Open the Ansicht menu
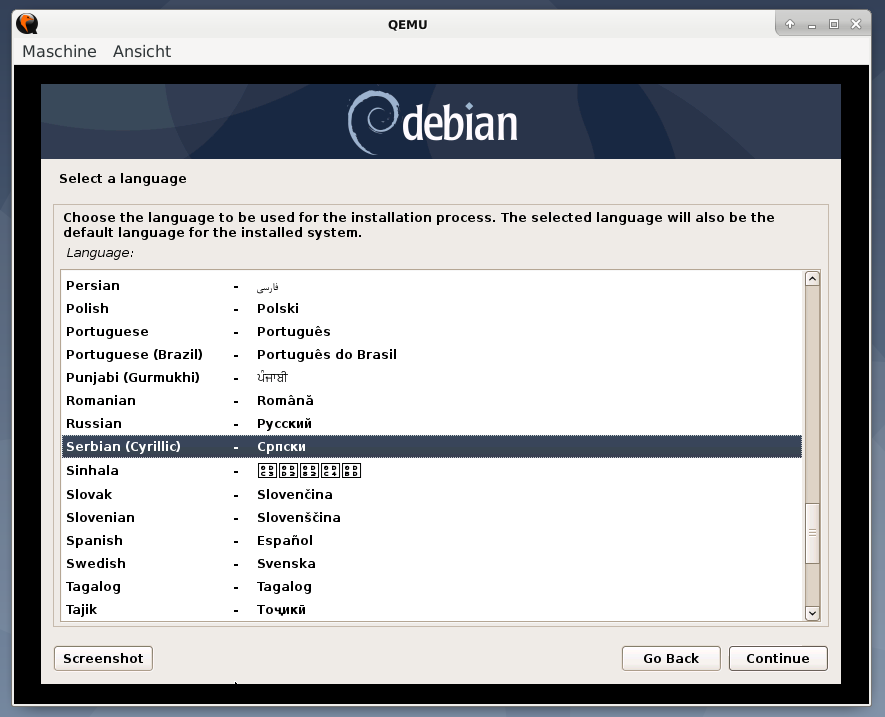 (x=142, y=51)
